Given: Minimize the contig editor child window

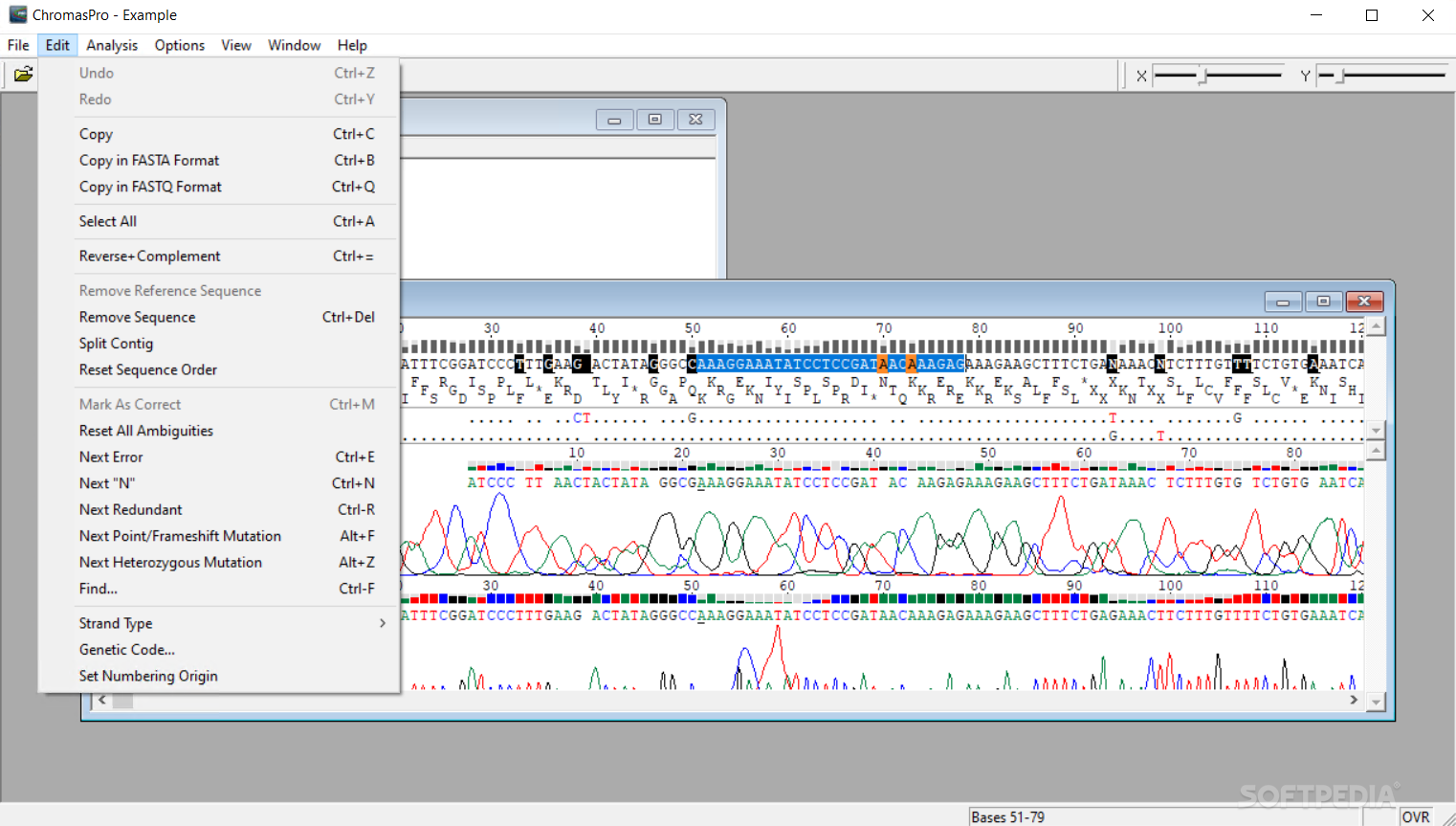Looking at the screenshot, I should click(x=1283, y=301).
